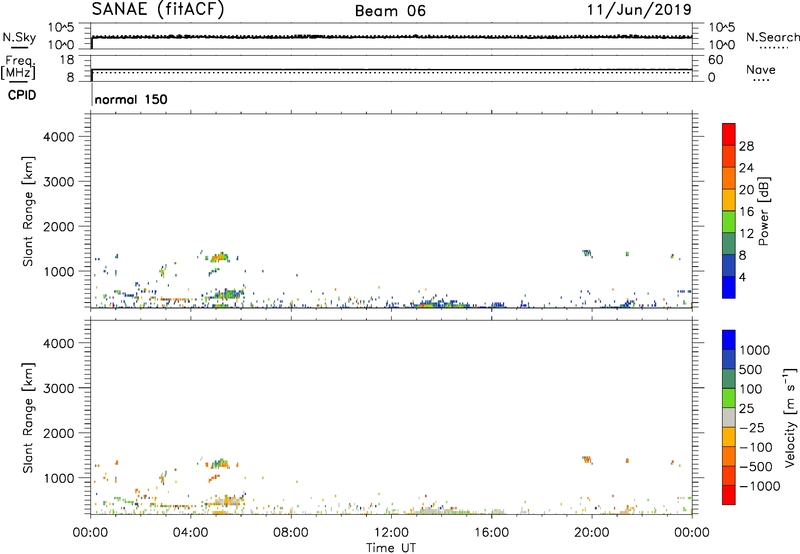This screenshot has width=800, height=554.
Task: Click the 16:00 time axis label
Action: [491, 533]
